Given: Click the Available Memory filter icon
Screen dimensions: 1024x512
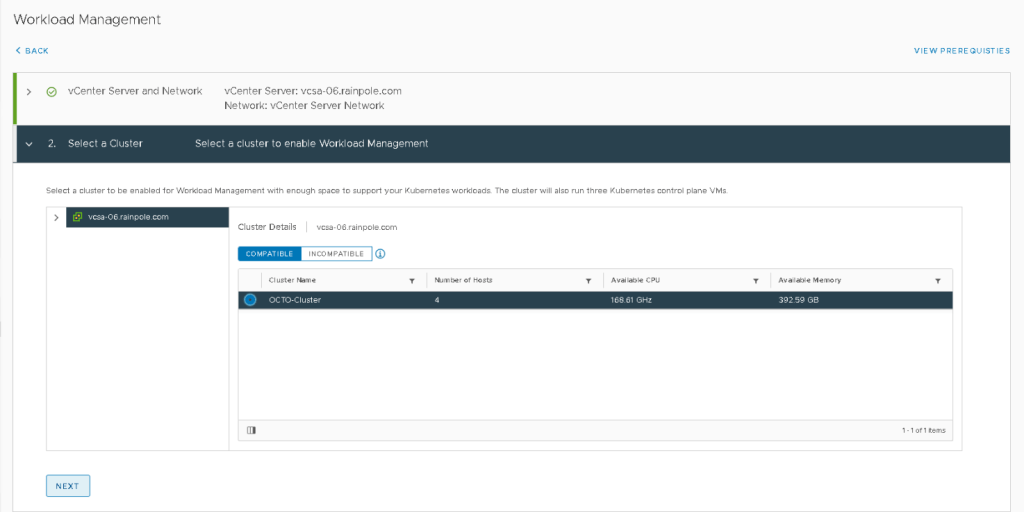Looking at the screenshot, I should [x=937, y=281].
